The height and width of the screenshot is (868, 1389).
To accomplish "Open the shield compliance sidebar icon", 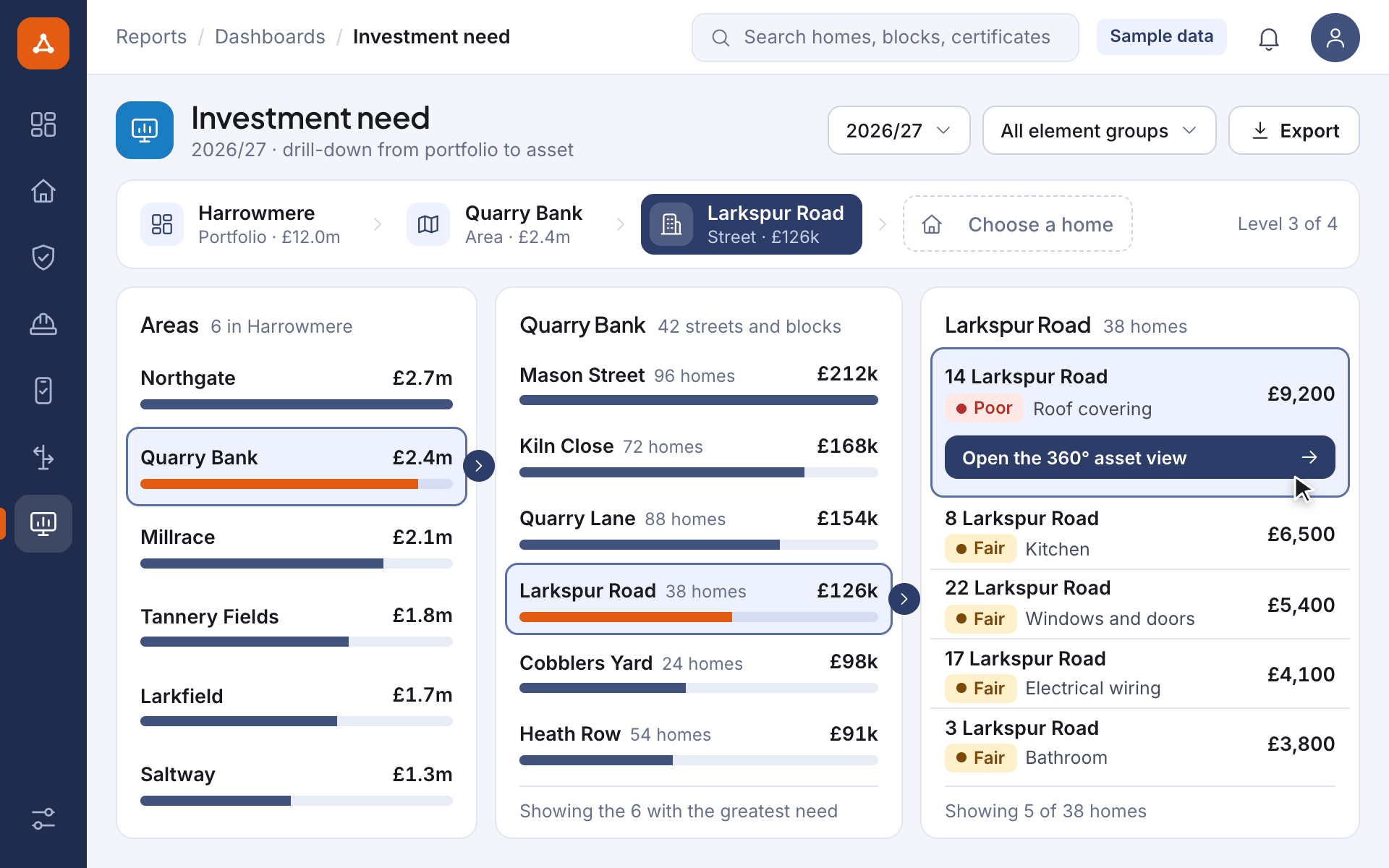I will click(43, 258).
